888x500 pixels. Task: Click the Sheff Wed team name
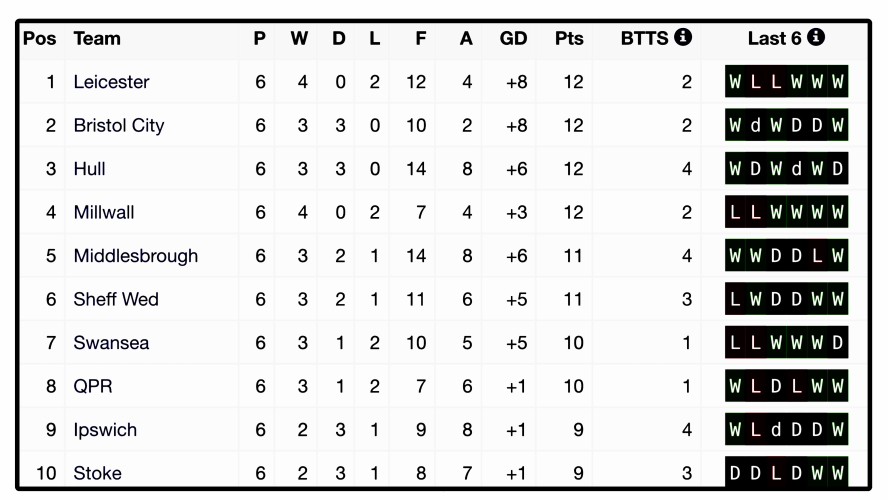point(116,299)
